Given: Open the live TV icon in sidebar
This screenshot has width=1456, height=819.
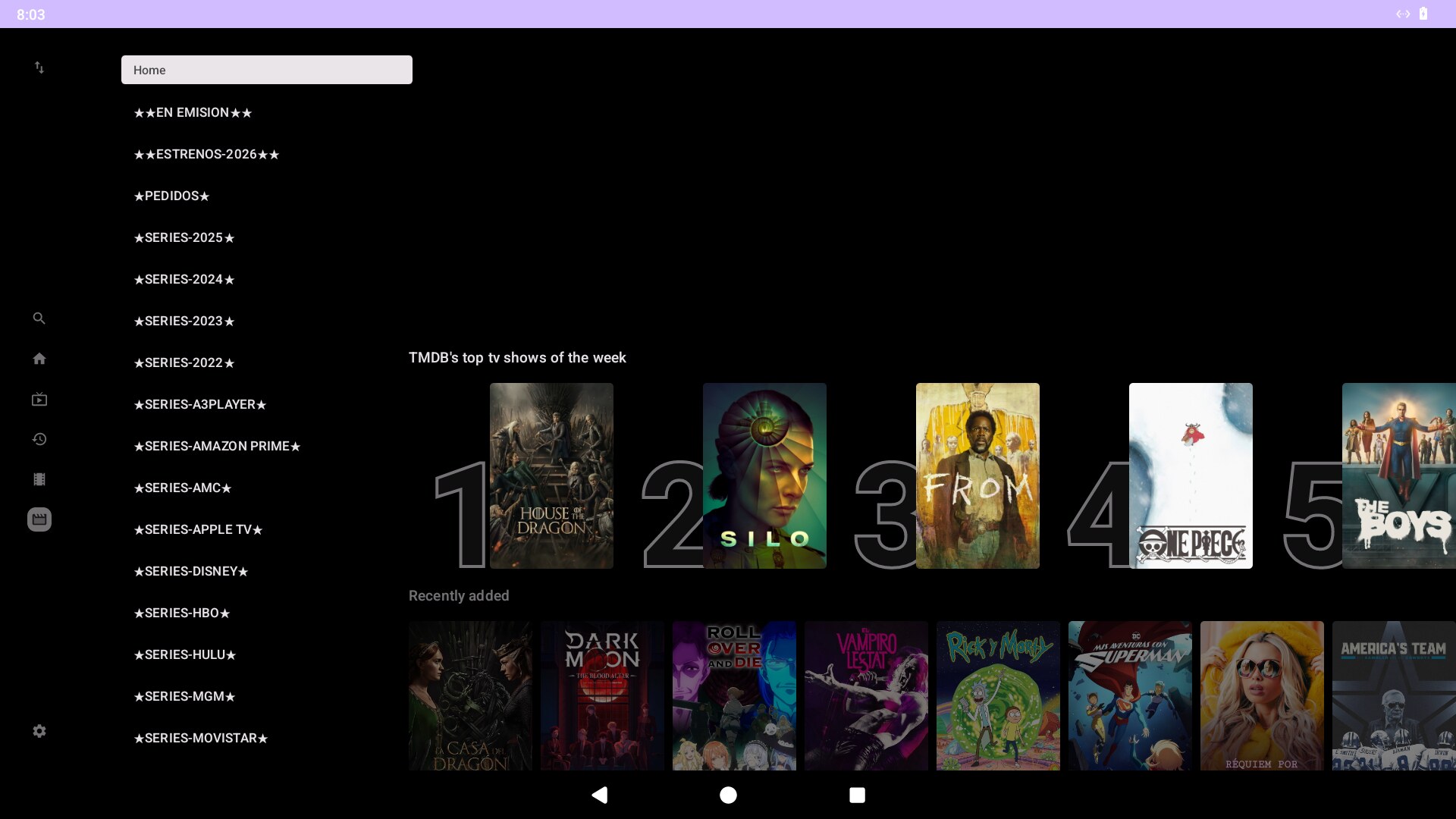Looking at the screenshot, I should click(x=39, y=399).
